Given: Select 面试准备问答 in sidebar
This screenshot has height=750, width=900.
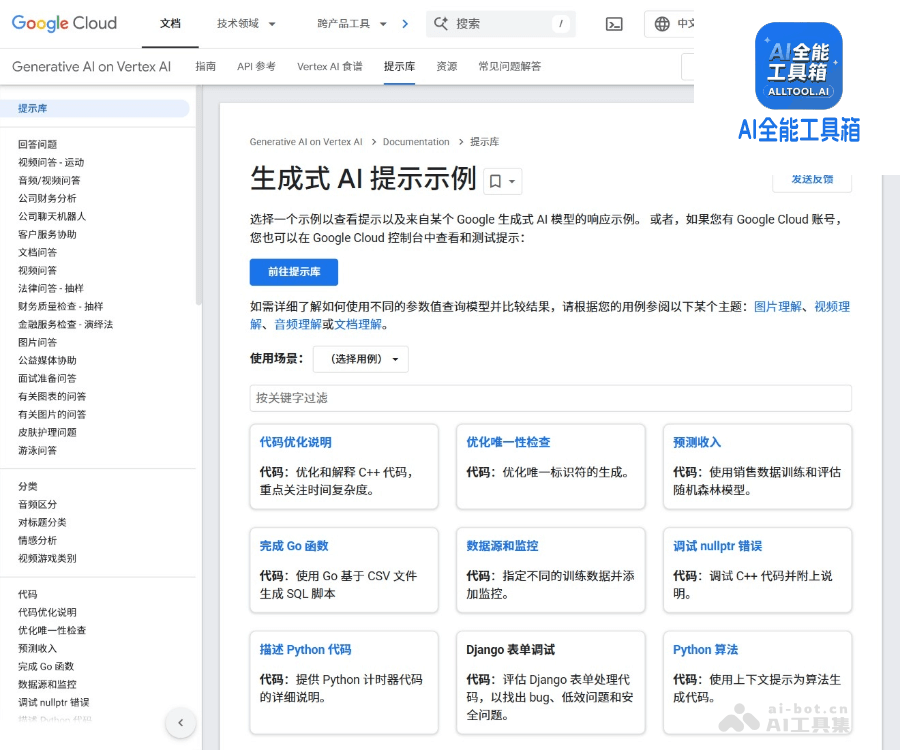Looking at the screenshot, I should 47,378.
